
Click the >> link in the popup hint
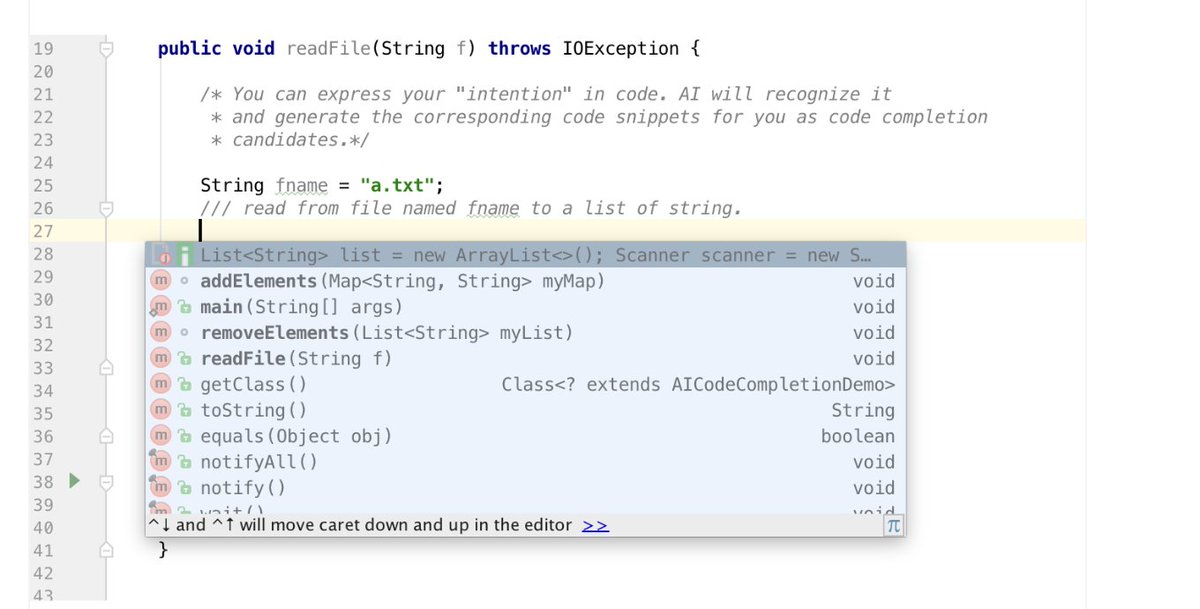pyautogui.click(x=595, y=526)
